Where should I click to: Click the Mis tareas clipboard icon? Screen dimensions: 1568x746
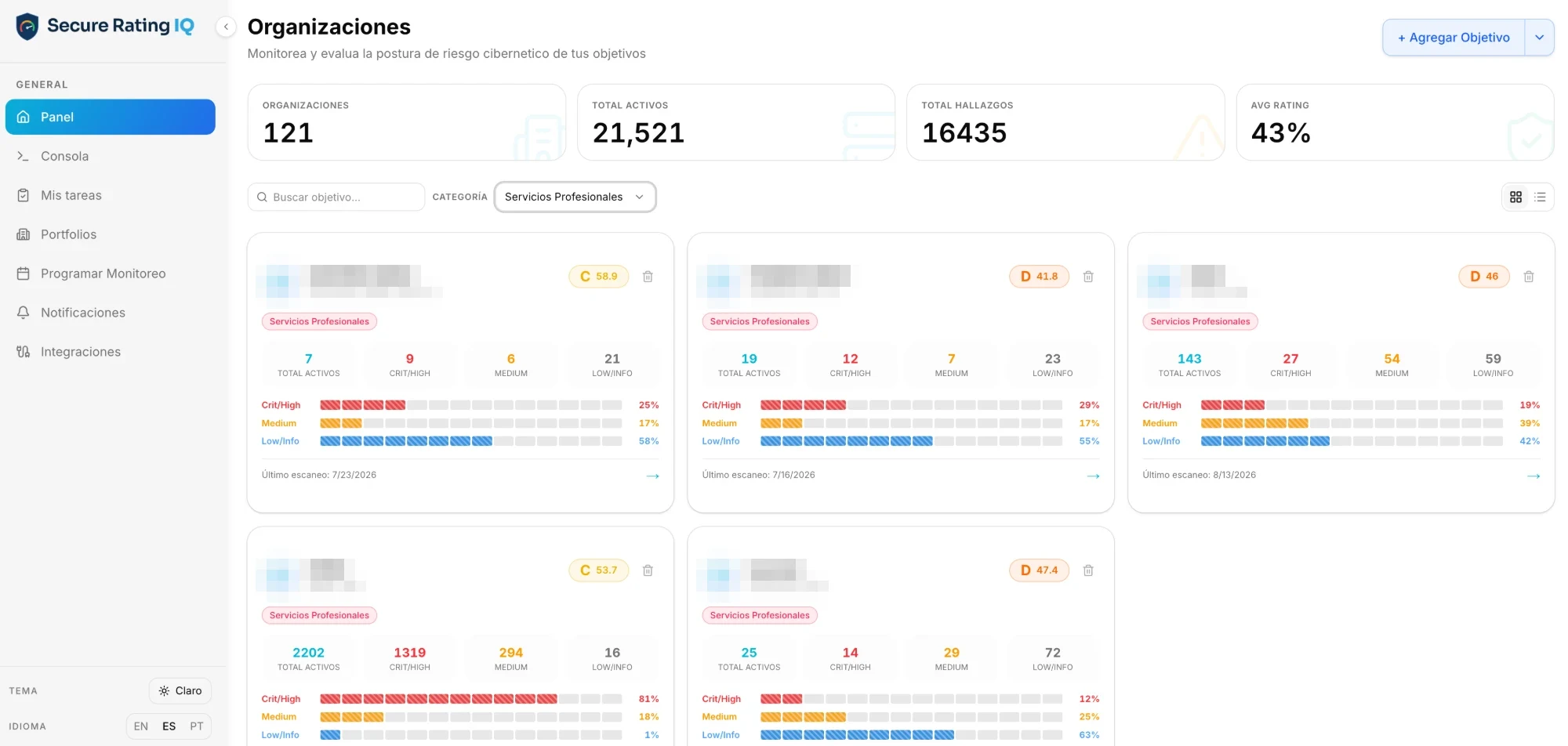[24, 195]
